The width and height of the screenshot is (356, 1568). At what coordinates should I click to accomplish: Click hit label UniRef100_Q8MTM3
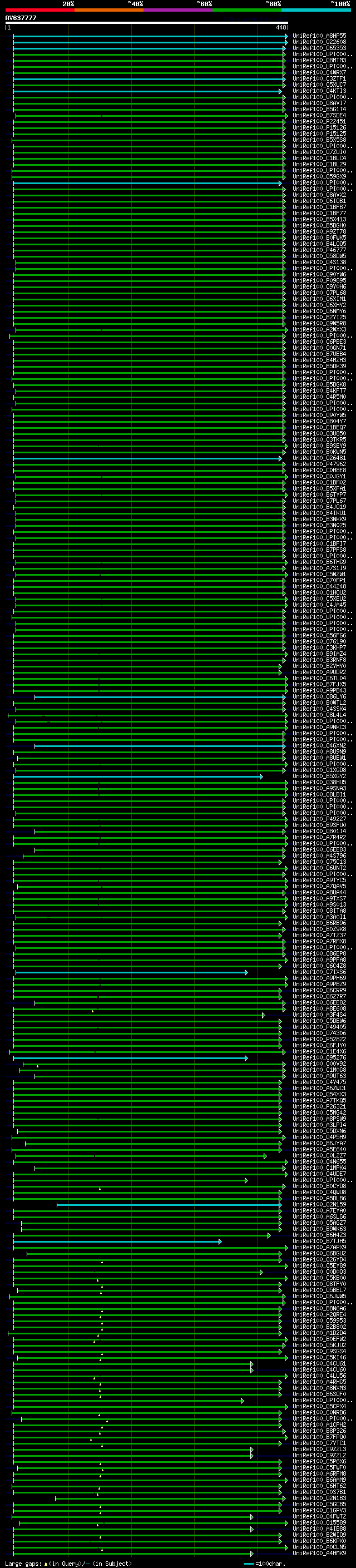click(x=319, y=60)
